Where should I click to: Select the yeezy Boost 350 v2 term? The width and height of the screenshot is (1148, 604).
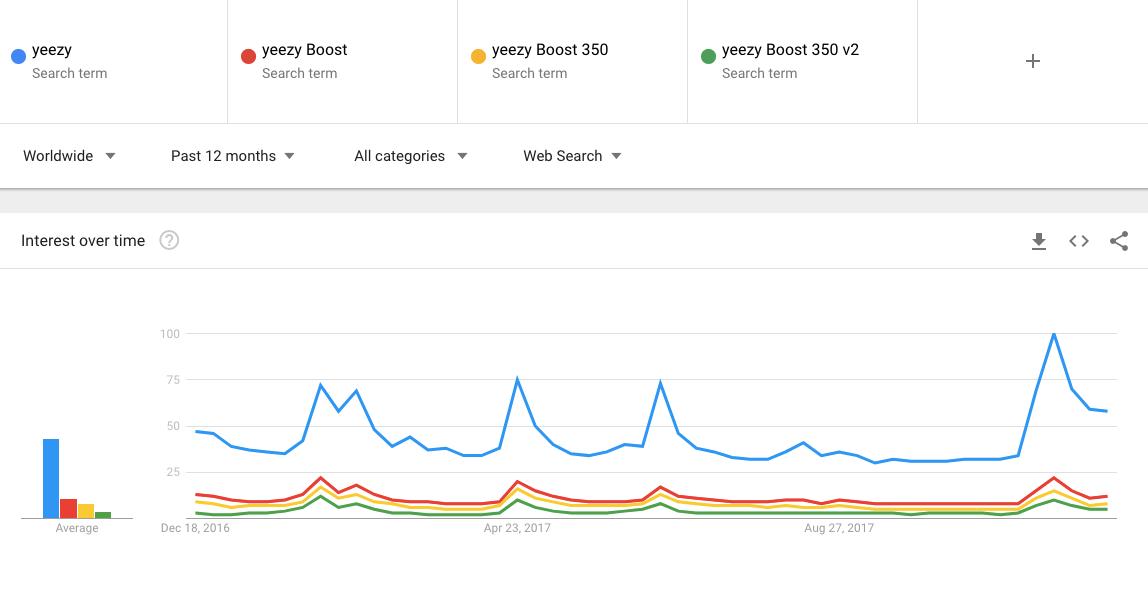pos(790,50)
